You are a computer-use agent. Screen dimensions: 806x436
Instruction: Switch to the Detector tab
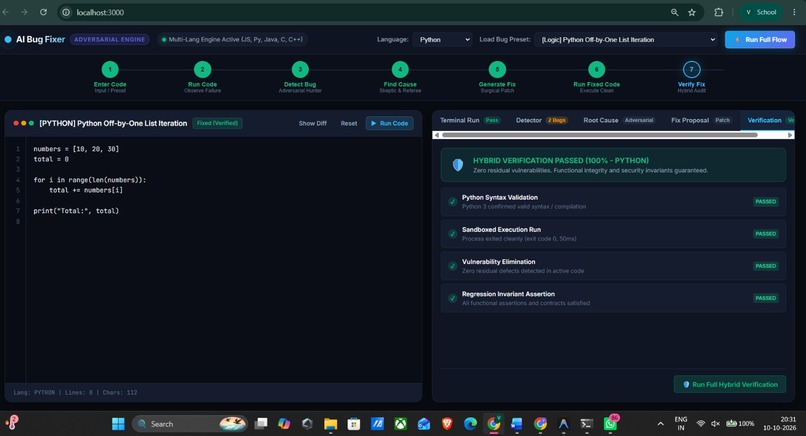coord(541,120)
